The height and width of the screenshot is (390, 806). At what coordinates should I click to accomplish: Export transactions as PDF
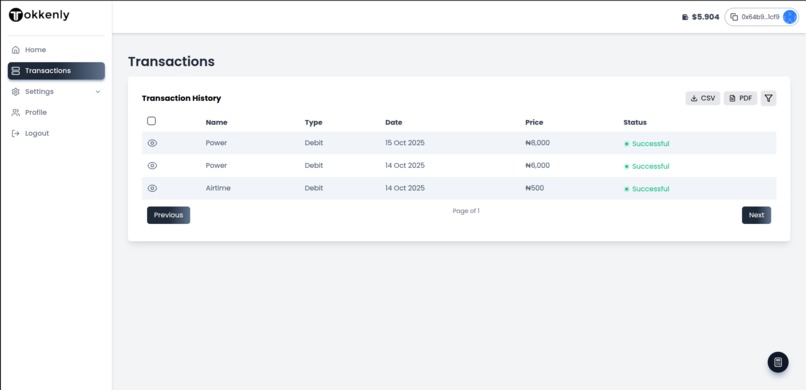tap(740, 98)
